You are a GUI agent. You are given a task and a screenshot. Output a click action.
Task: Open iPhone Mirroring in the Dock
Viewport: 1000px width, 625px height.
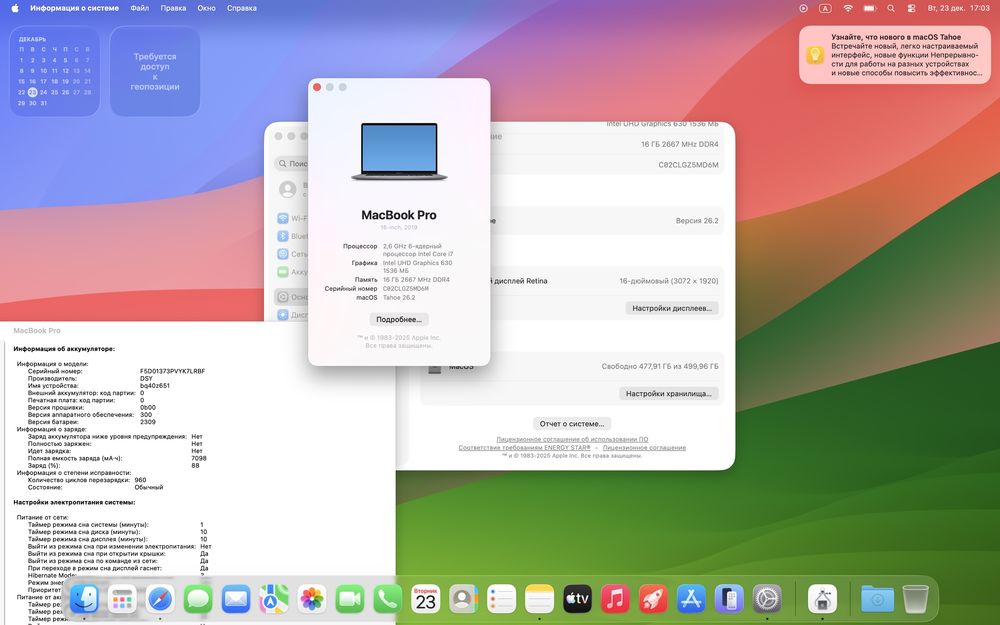click(x=729, y=599)
